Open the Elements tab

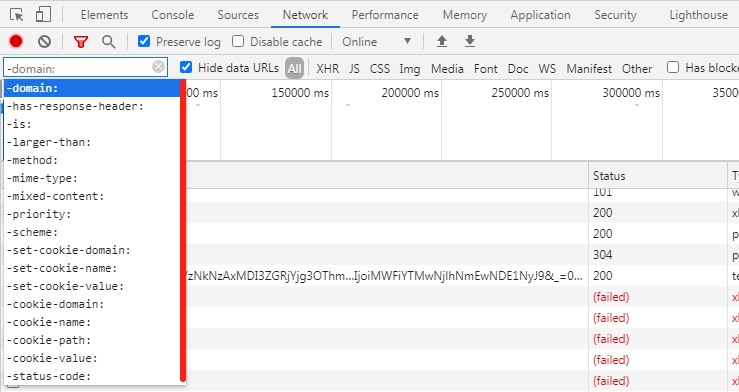pos(104,15)
